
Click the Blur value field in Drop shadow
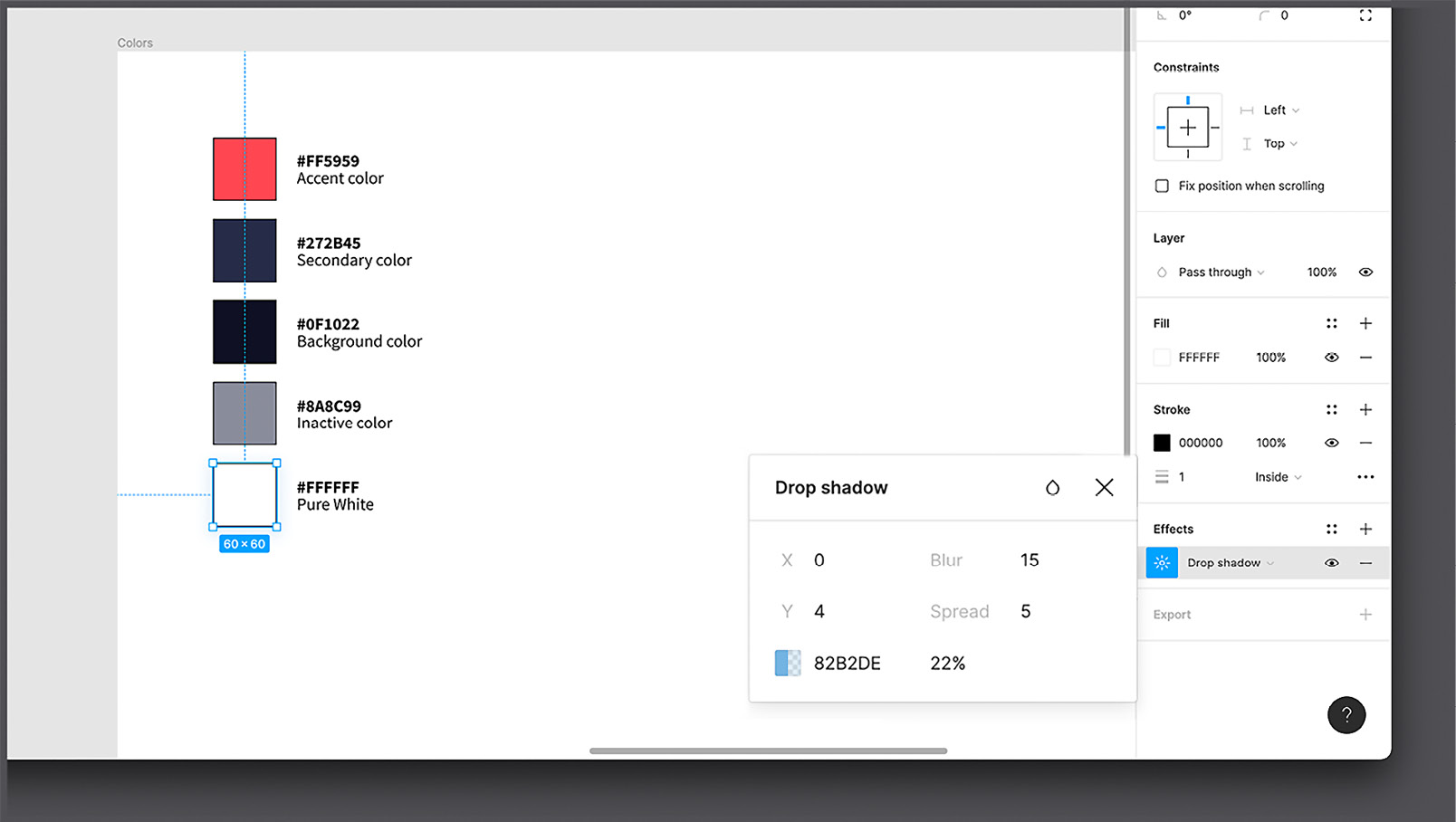point(1029,559)
